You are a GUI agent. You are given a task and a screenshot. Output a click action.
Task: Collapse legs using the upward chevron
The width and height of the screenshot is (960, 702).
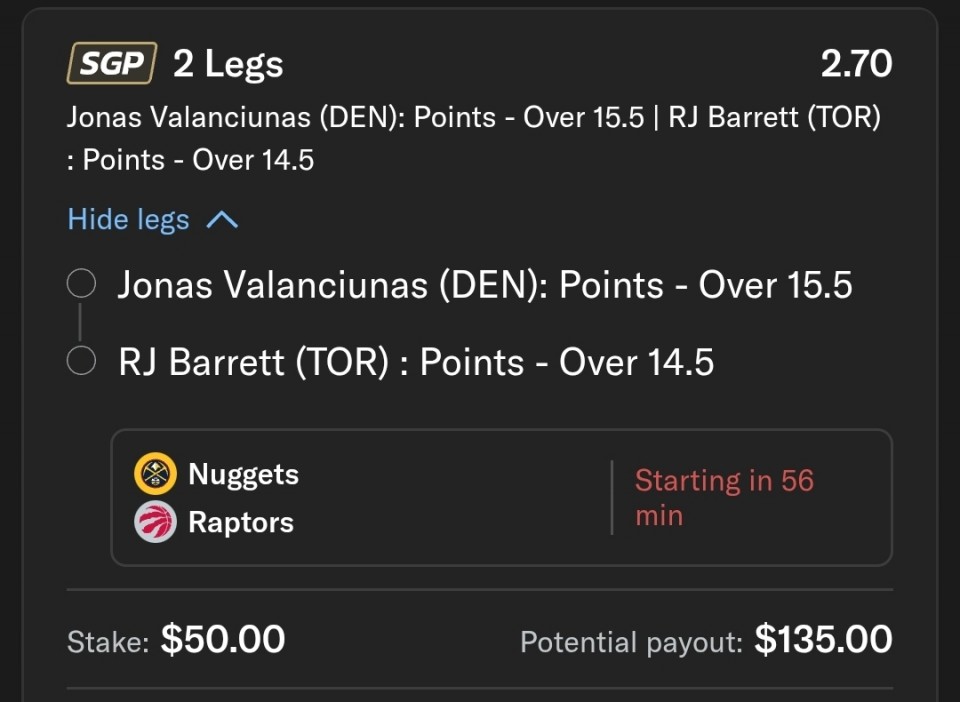pos(222,220)
